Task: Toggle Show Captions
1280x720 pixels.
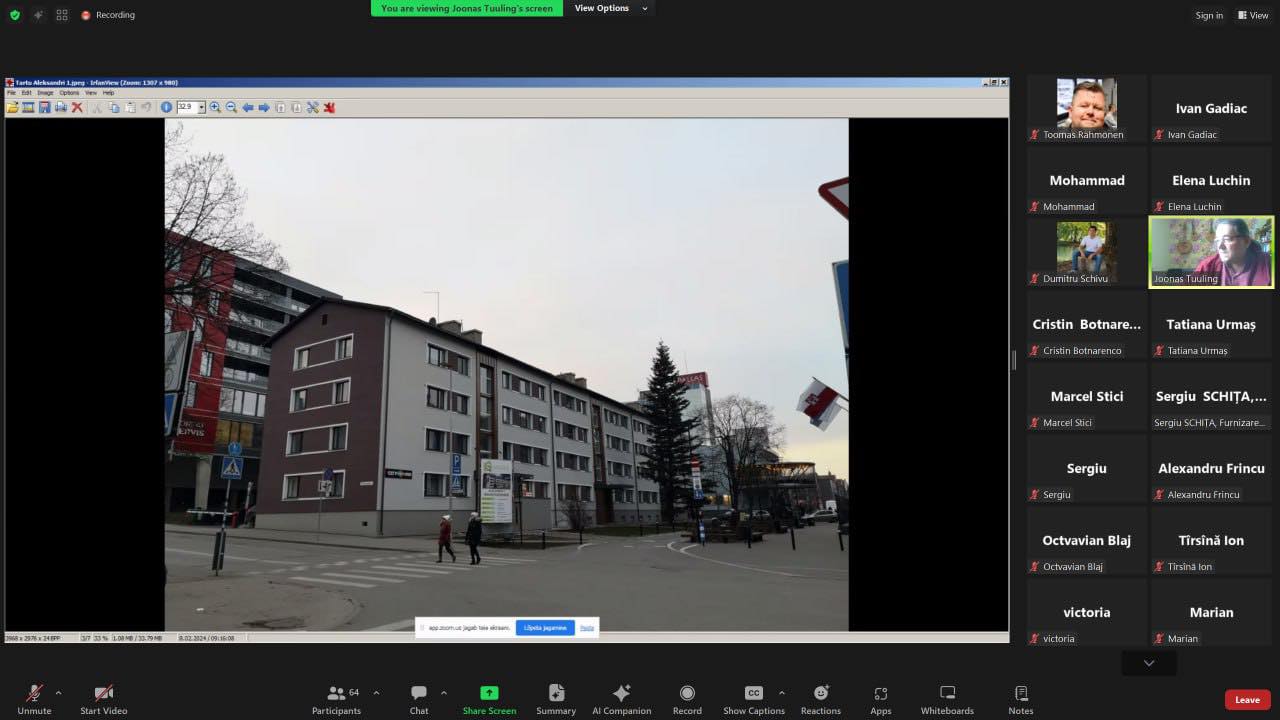Action: [x=754, y=699]
